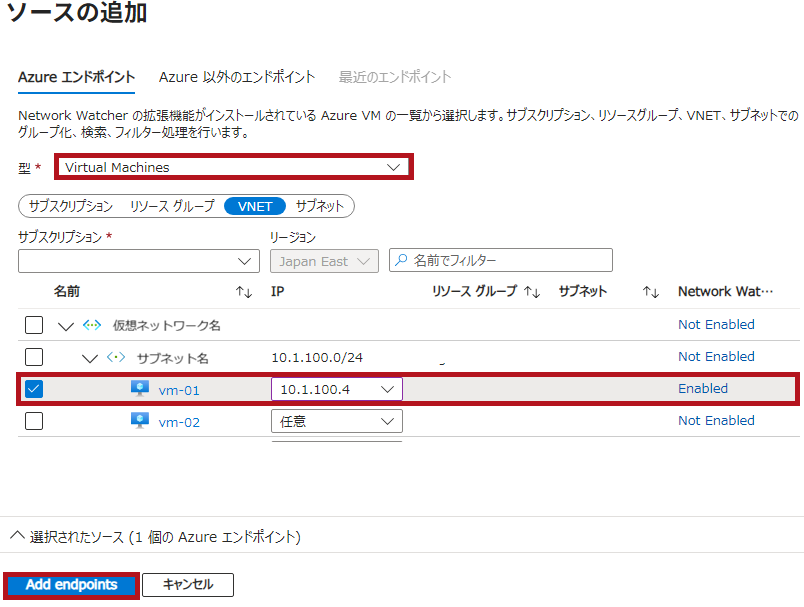The height and width of the screenshot is (607, 804).
Task: Click the vm-02 virtual machine icon
Action: pyautogui.click(x=140, y=420)
